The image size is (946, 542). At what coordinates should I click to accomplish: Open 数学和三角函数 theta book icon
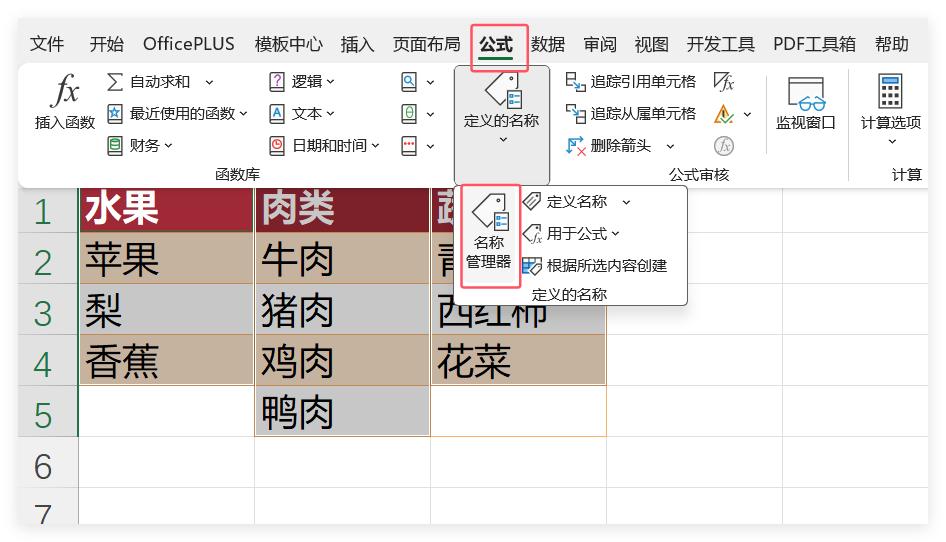click(x=409, y=113)
